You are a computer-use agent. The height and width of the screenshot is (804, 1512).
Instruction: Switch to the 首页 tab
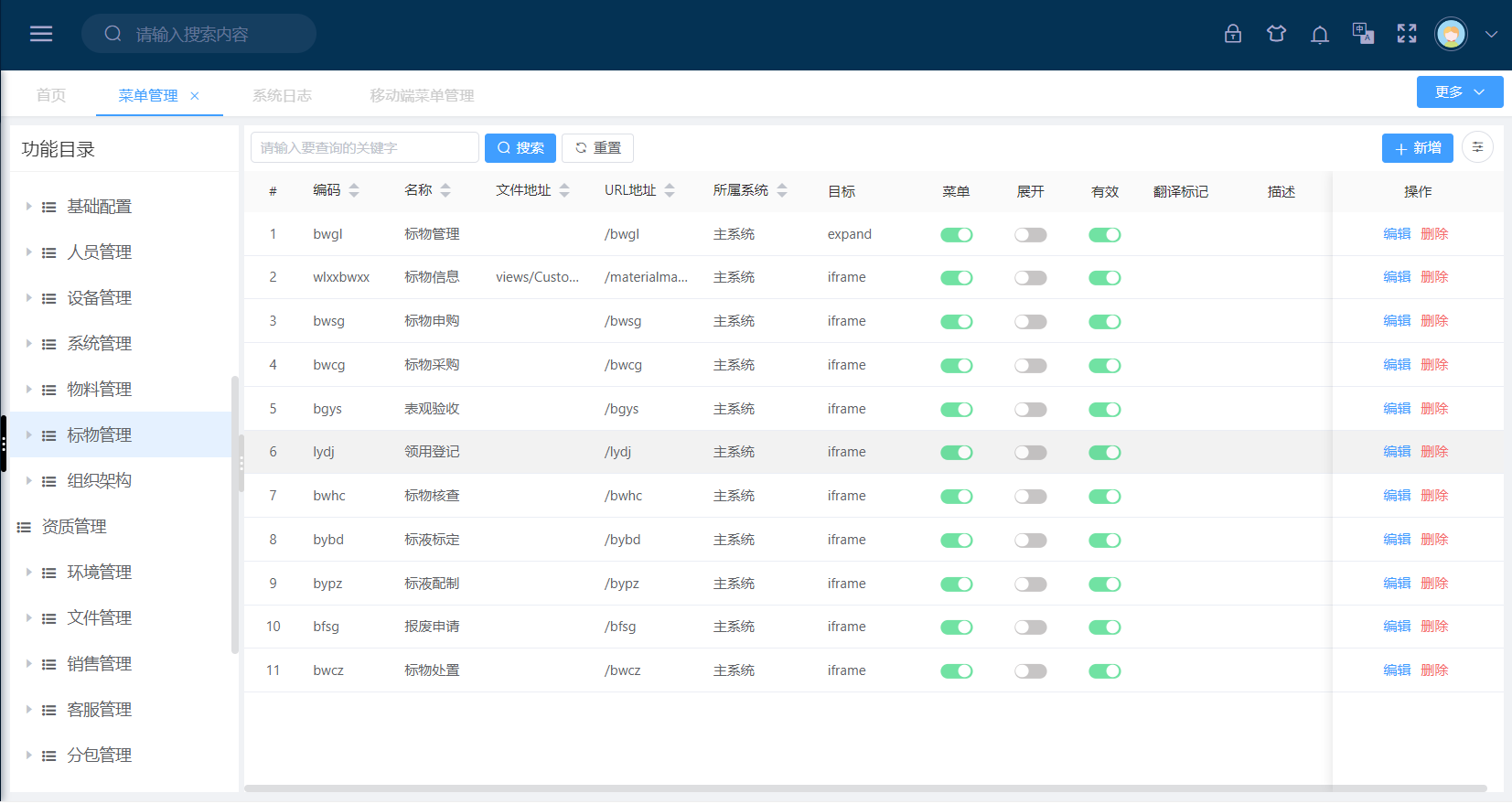[x=51, y=95]
